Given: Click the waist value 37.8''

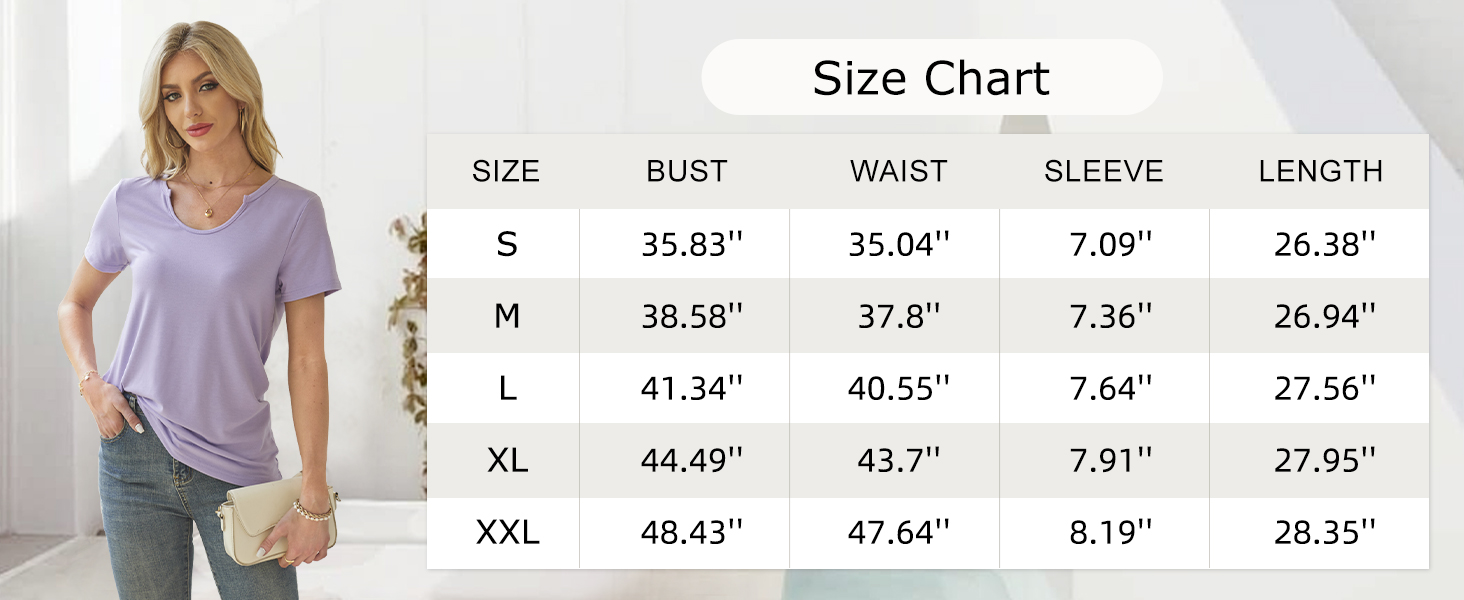Looking at the screenshot, I should pos(899,317).
